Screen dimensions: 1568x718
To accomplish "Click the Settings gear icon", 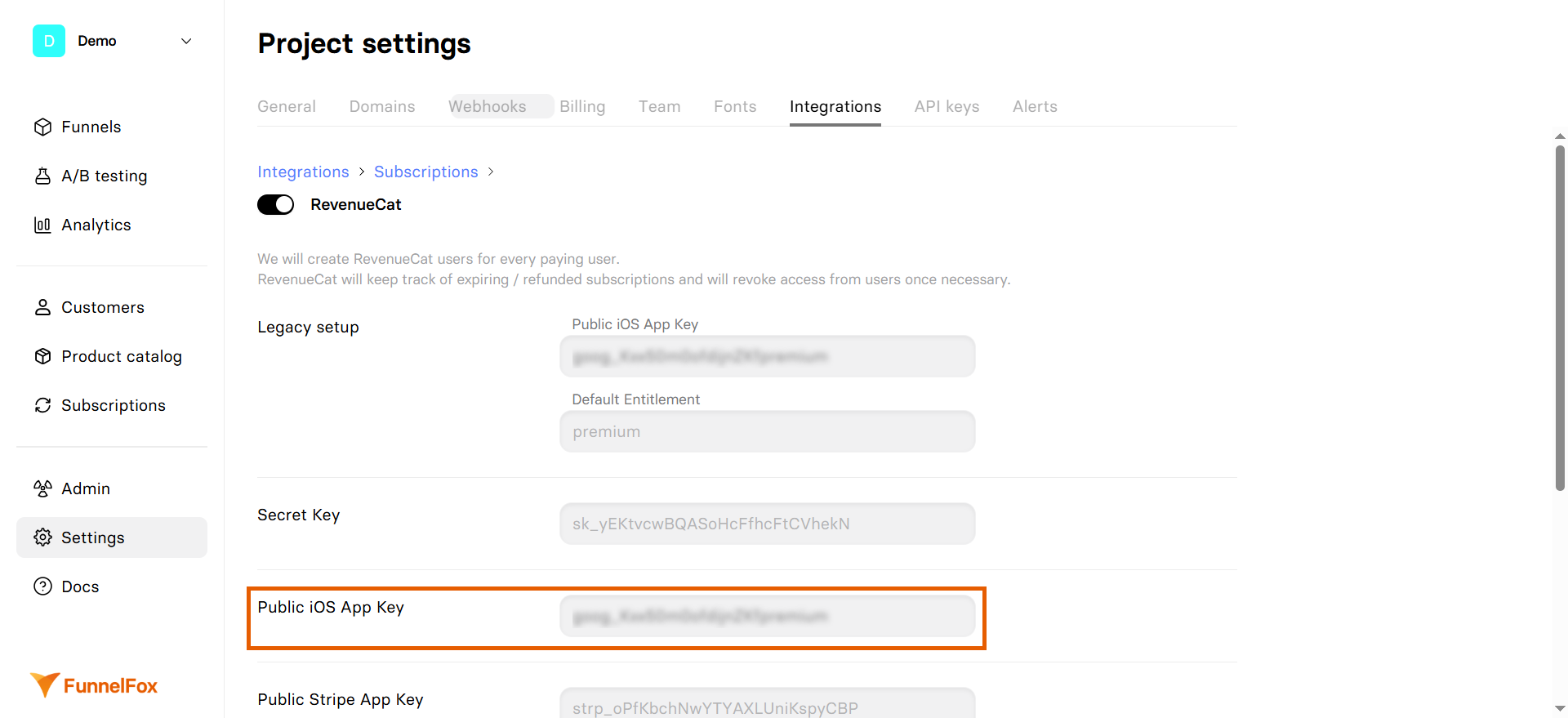I will 42,537.
